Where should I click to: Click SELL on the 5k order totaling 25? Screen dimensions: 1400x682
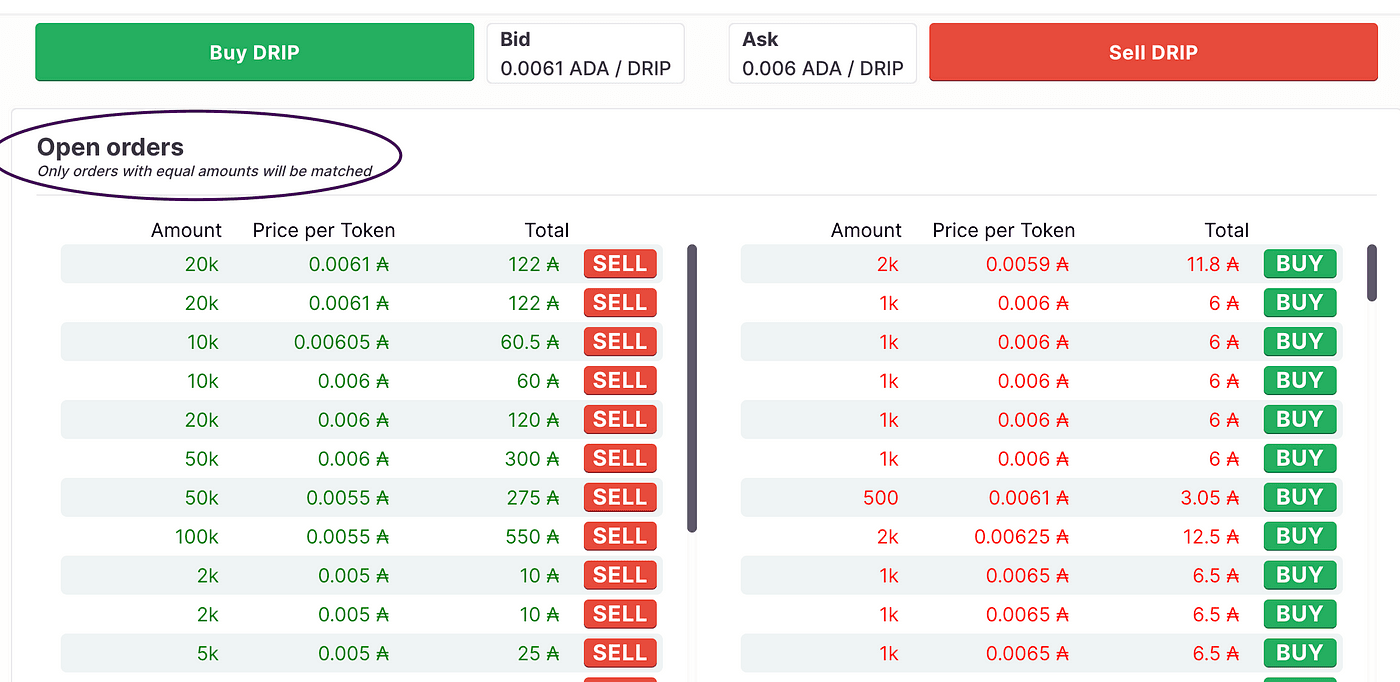click(x=620, y=654)
